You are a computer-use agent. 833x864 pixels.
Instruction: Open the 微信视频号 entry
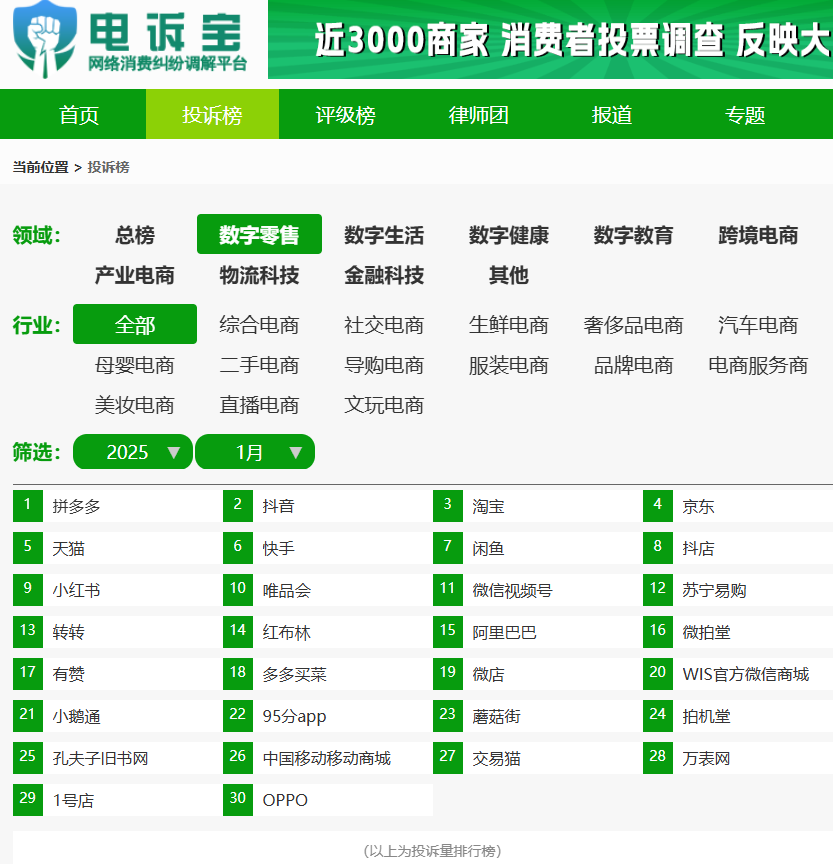(538, 590)
